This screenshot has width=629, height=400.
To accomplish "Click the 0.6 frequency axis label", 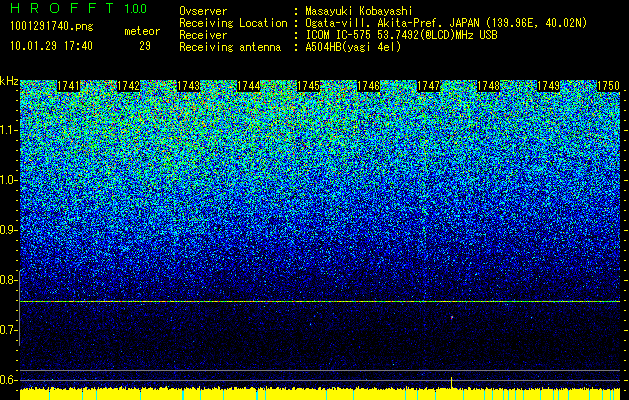I will pyautogui.click(x=8, y=380).
